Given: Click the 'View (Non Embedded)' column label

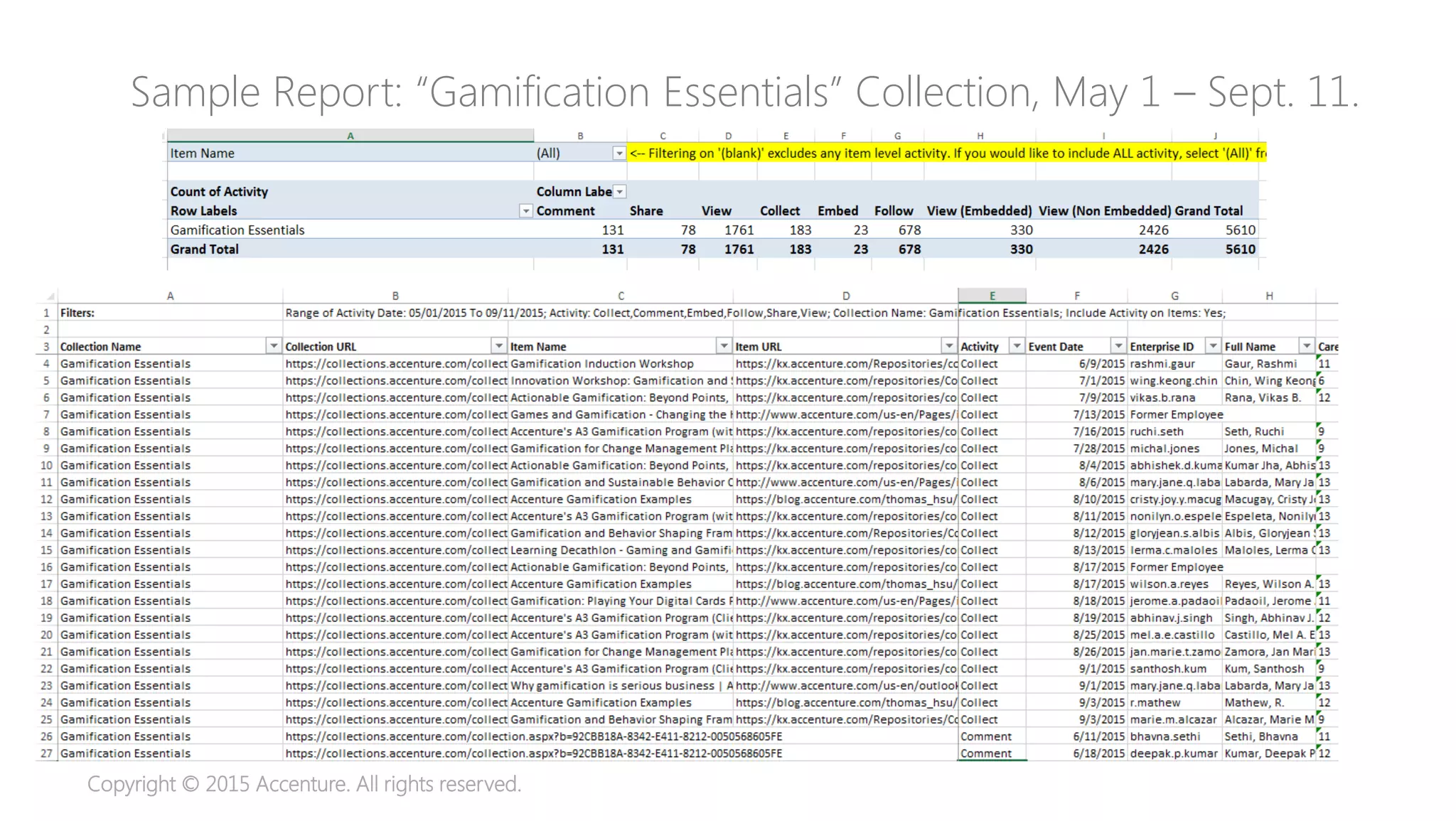Looking at the screenshot, I should click(1104, 211).
